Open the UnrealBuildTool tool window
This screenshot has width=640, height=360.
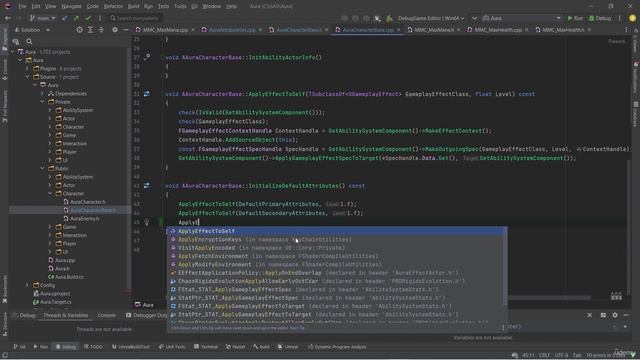click(131, 347)
